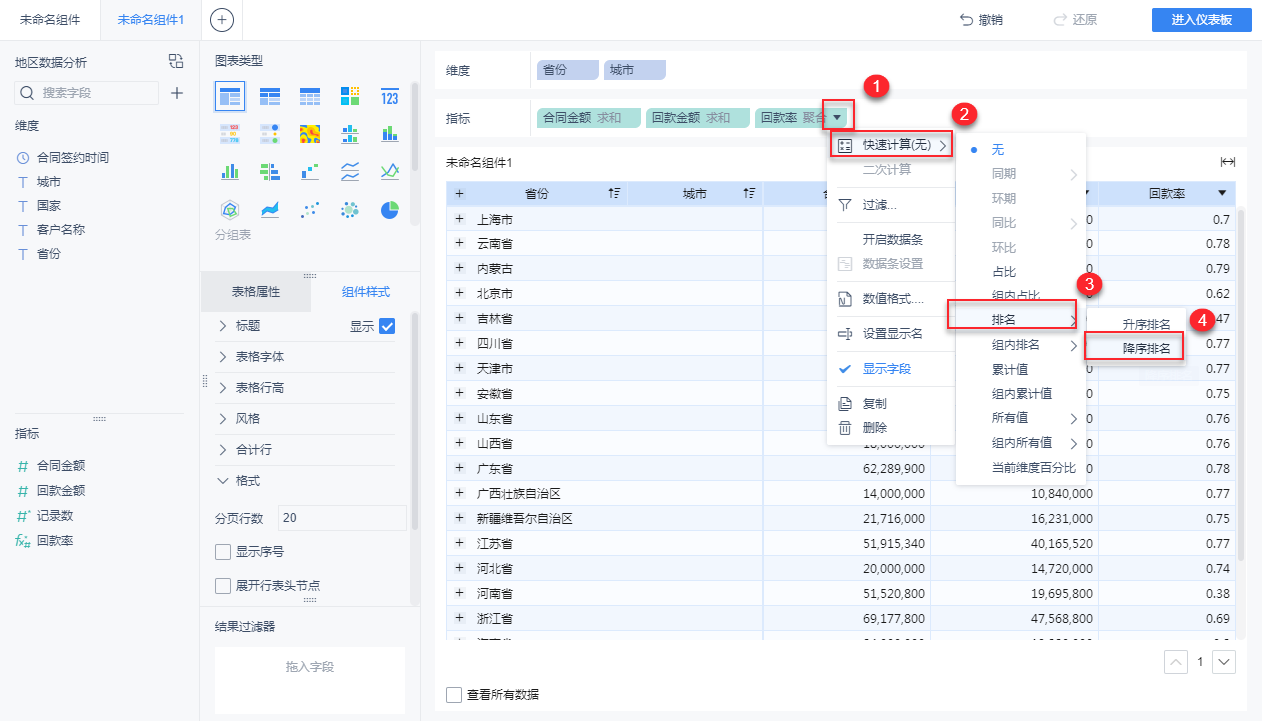Image resolution: width=1262 pixels, height=721 pixels.
Task: Click the 合同签约时间 dimension field
Action: [x=72, y=157]
